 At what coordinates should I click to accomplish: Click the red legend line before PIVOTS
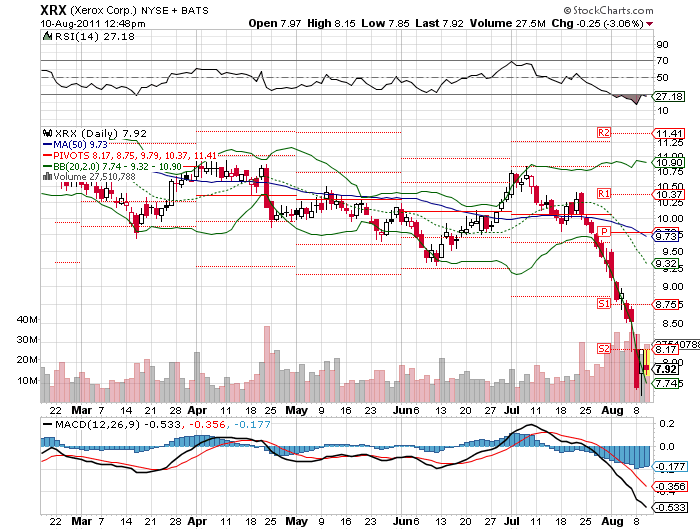click(47, 155)
